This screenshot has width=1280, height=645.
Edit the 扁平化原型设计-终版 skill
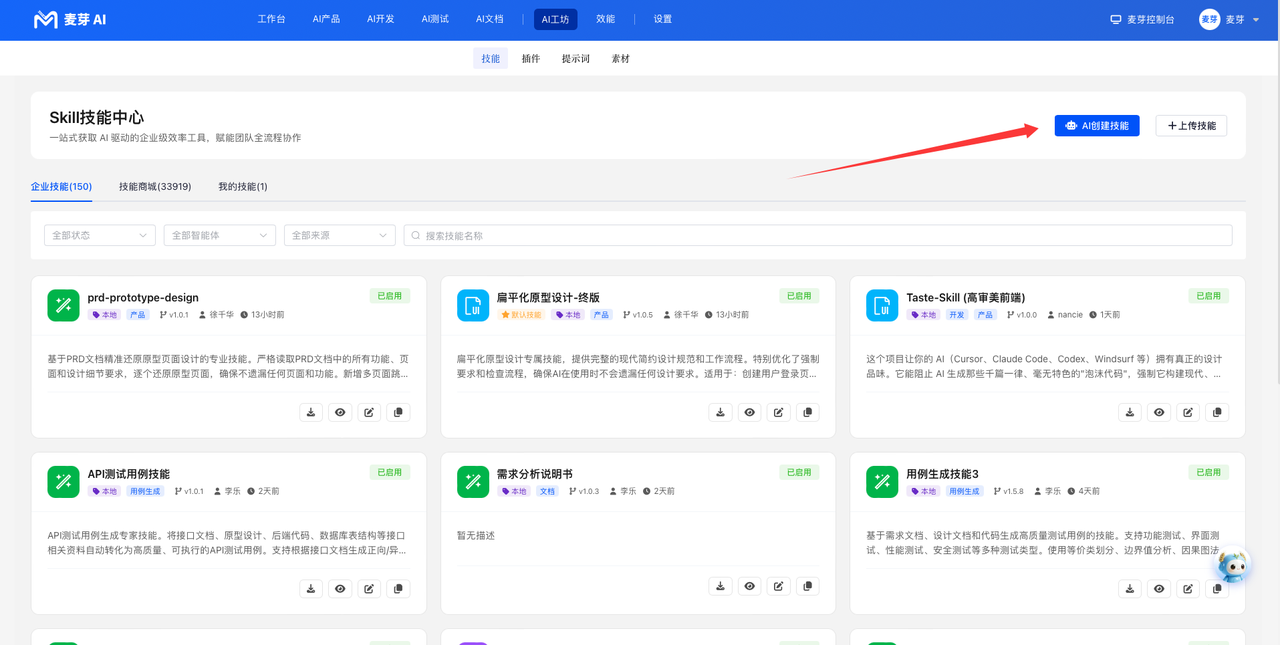click(778, 412)
